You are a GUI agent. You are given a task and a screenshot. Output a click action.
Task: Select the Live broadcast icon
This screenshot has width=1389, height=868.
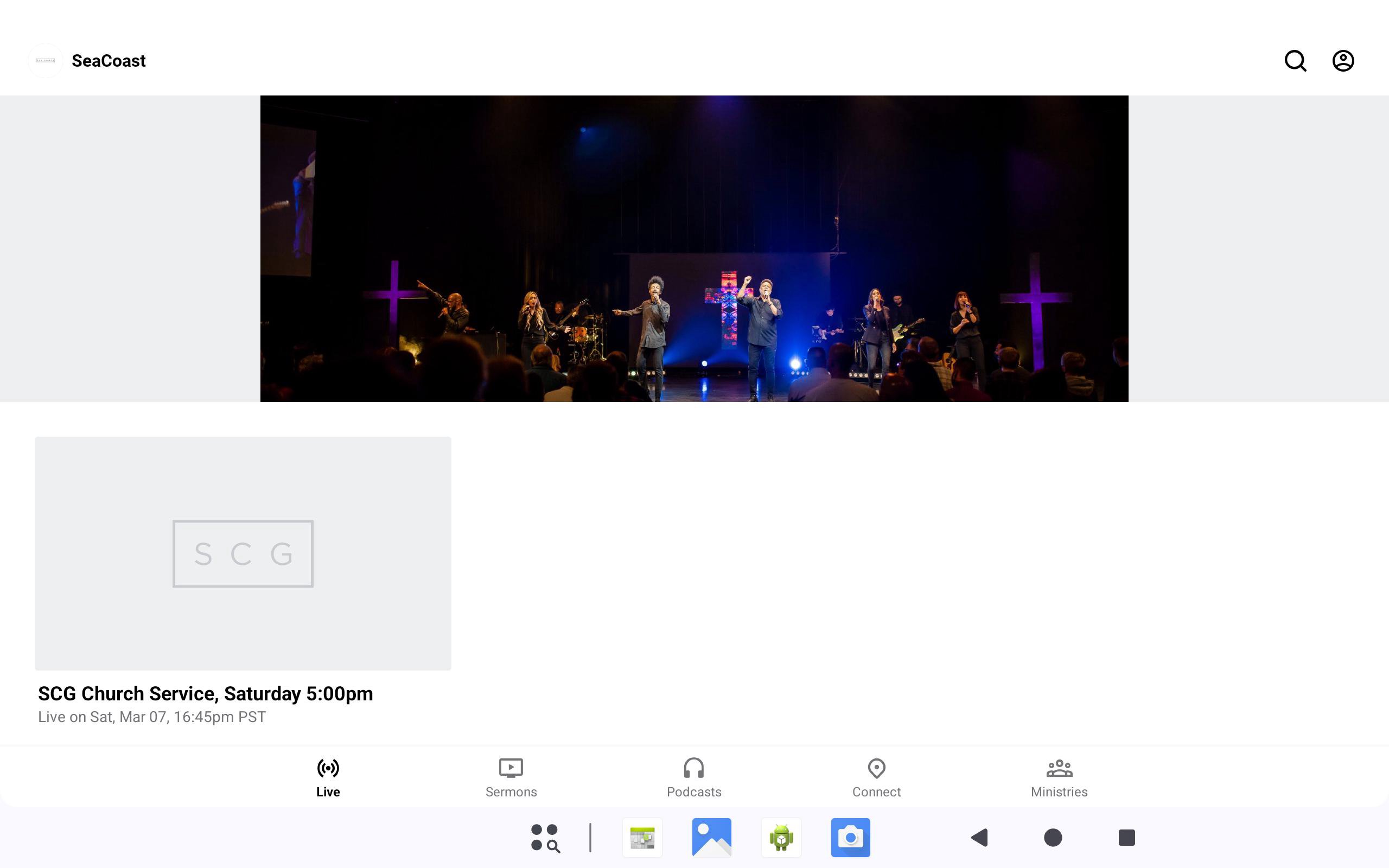coord(328,768)
